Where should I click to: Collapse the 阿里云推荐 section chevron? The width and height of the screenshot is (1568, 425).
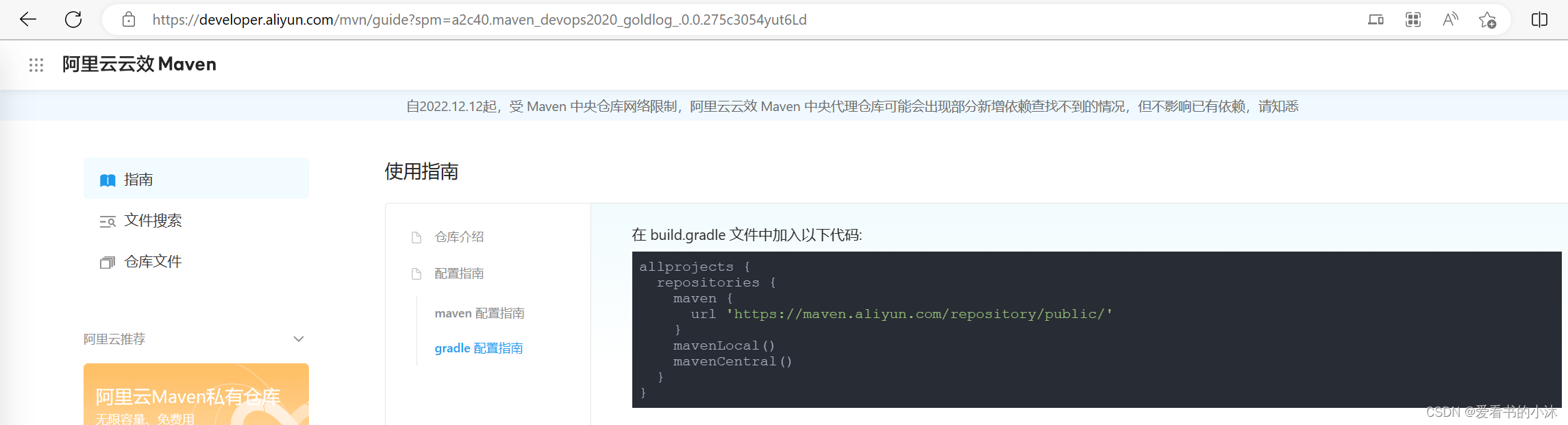[x=299, y=339]
